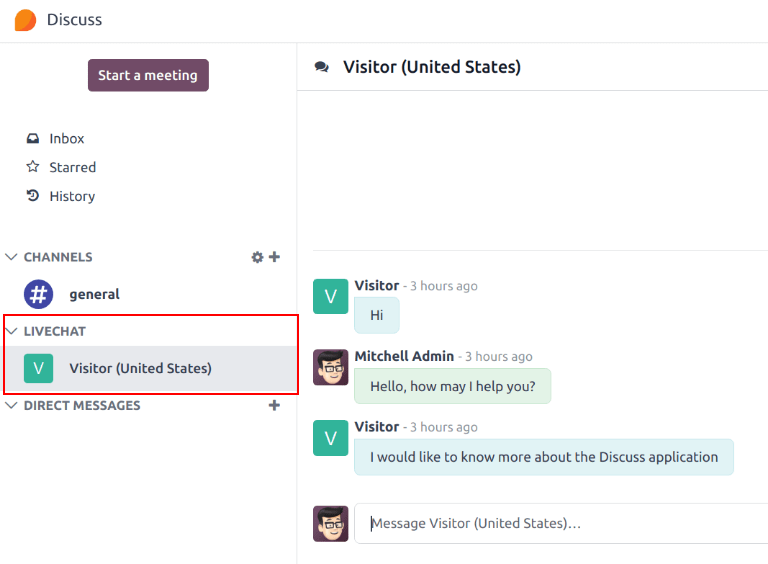Click the Starred star icon
Screen dimensions: 768x564
coord(33,167)
